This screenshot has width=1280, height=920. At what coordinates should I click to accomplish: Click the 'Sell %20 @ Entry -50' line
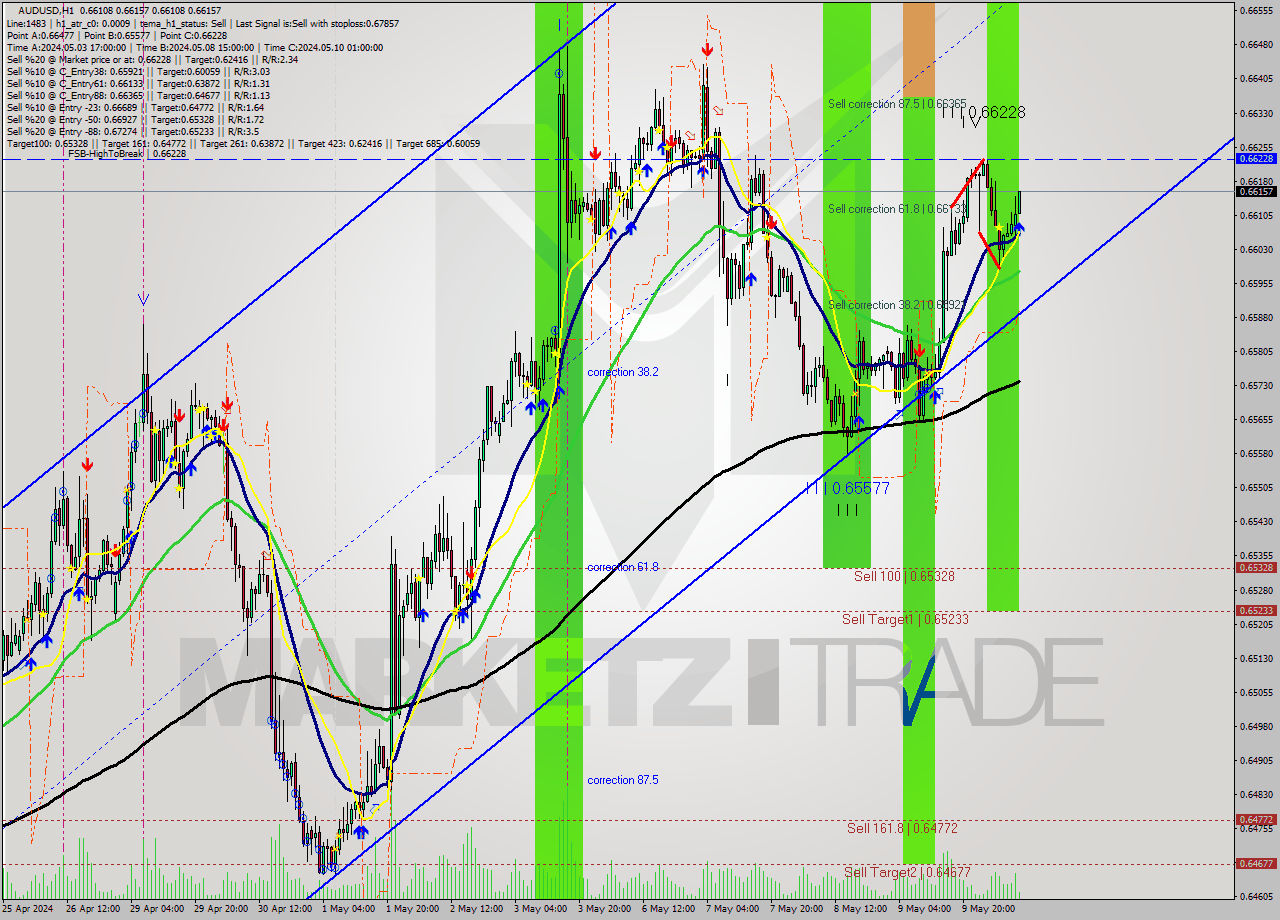tap(136, 119)
